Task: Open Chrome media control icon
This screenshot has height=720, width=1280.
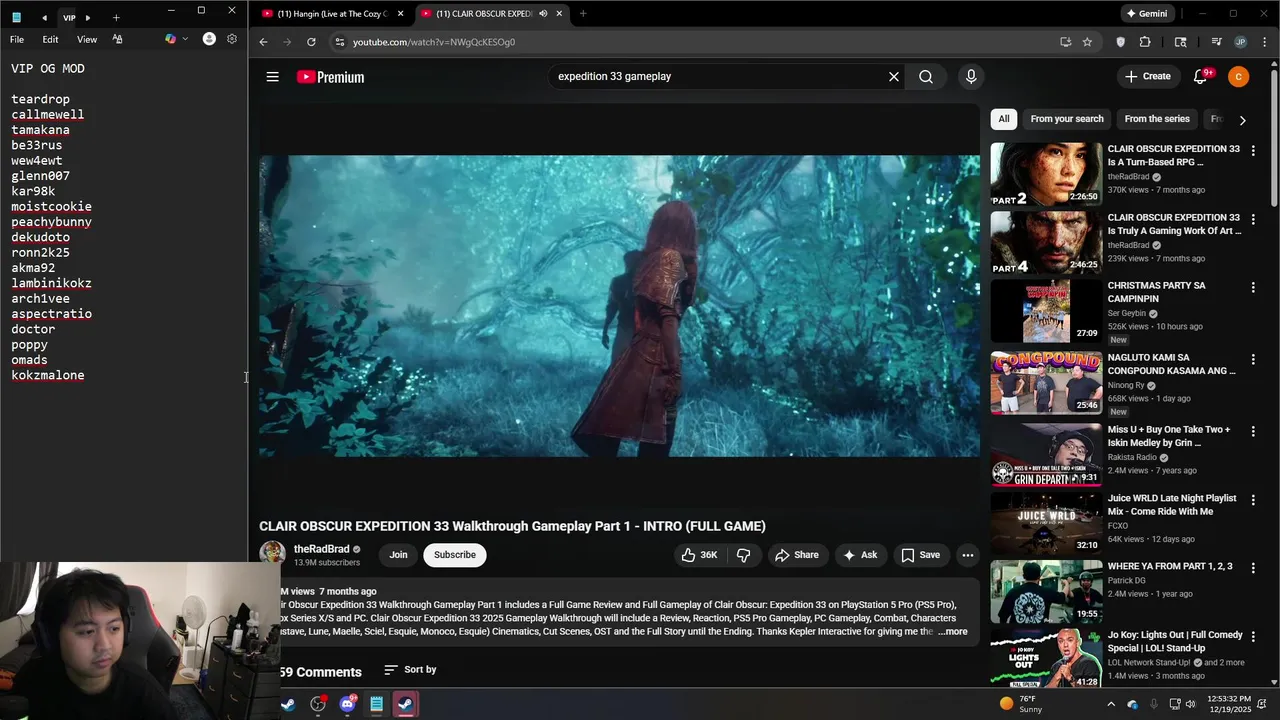Action: point(1216,42)
